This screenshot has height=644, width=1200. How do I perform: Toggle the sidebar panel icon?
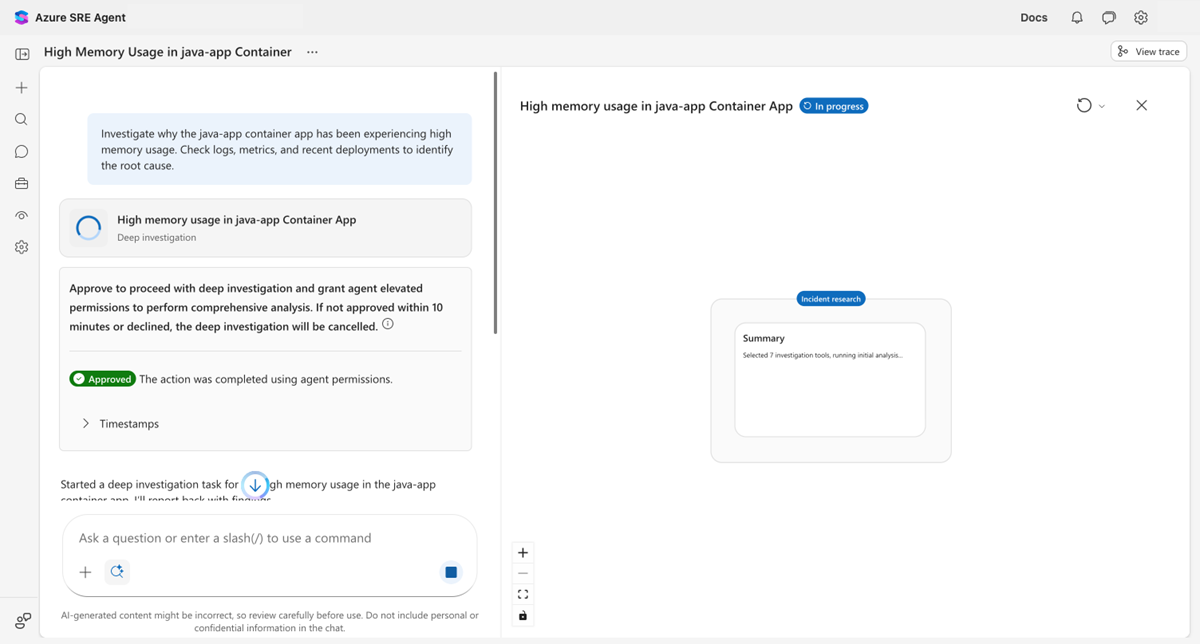pyautogui.click(x=22, y=53)
